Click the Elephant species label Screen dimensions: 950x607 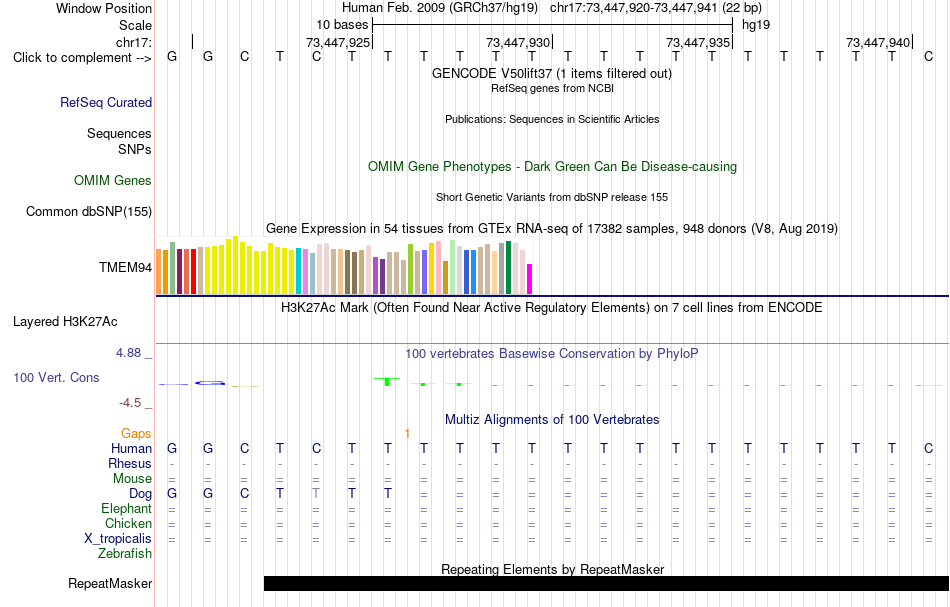coord(127,508)
